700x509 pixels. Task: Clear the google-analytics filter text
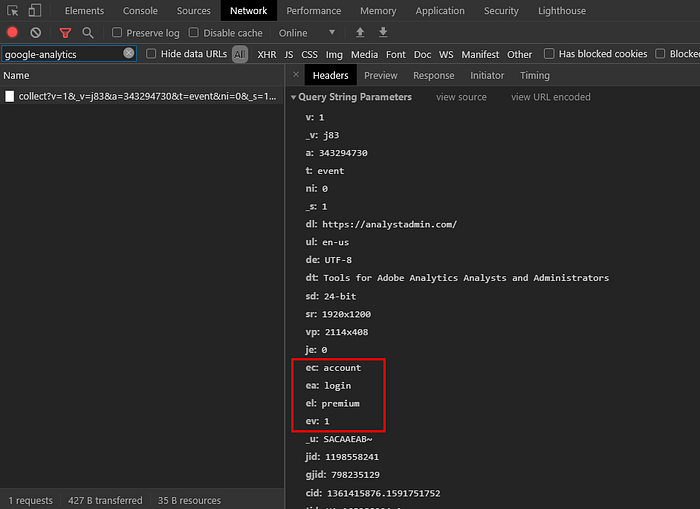coord(129,53)
